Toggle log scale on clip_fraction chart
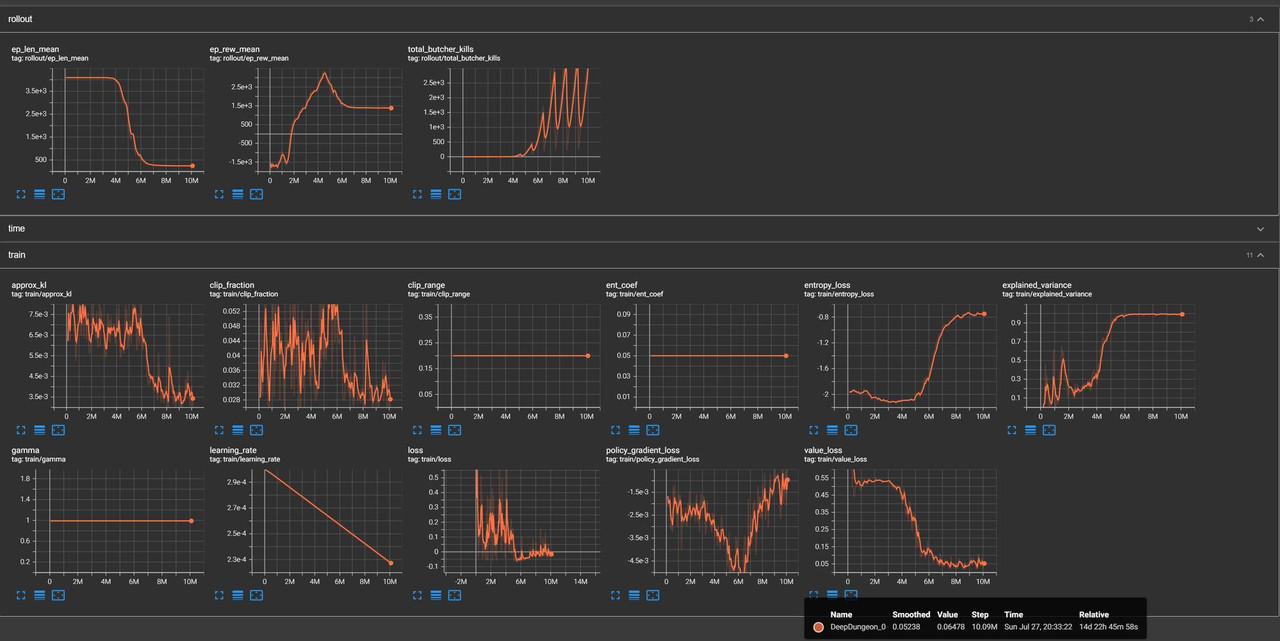Image resolution: width=1280 pixels, height=641 pixels. 237,430
